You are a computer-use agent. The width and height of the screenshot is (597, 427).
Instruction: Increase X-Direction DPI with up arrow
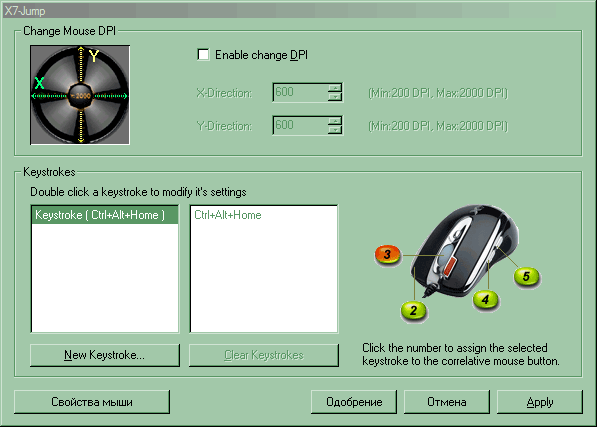pyautogui.click(x=335, y=88)
